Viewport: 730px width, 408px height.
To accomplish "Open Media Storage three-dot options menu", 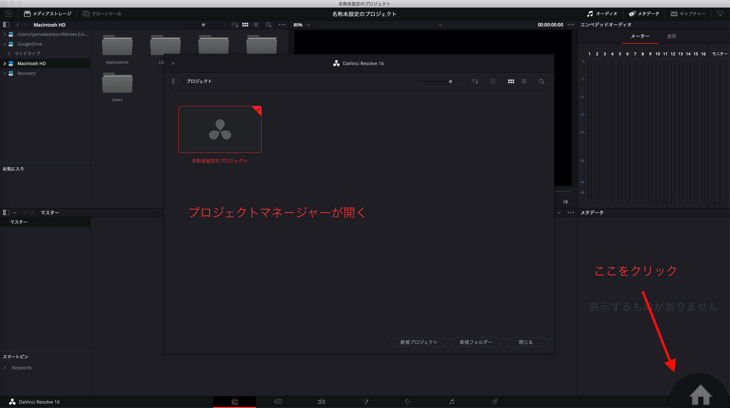I will (x=282, y=25).
